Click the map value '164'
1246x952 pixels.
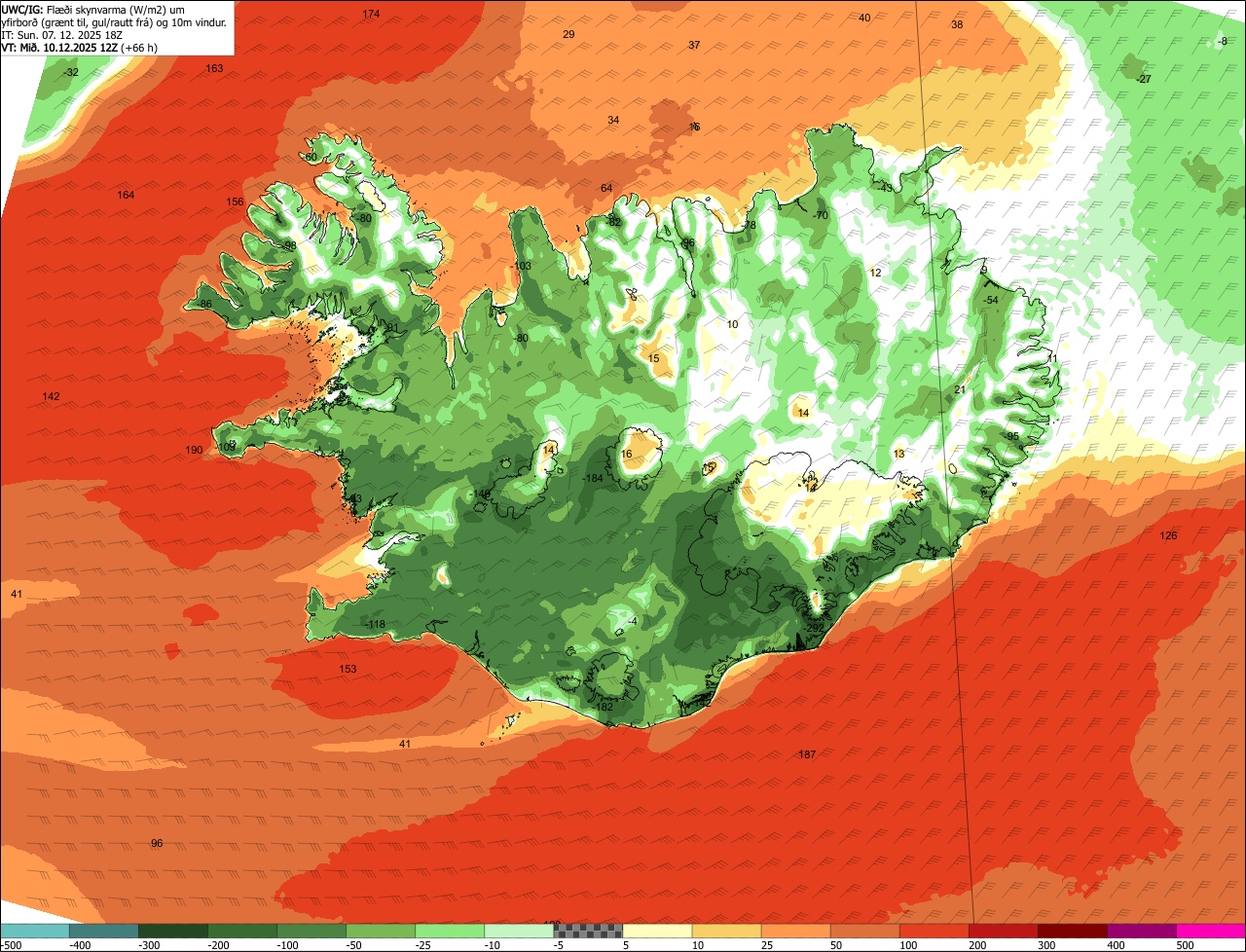pyautogui.click(x=126, y=195)
